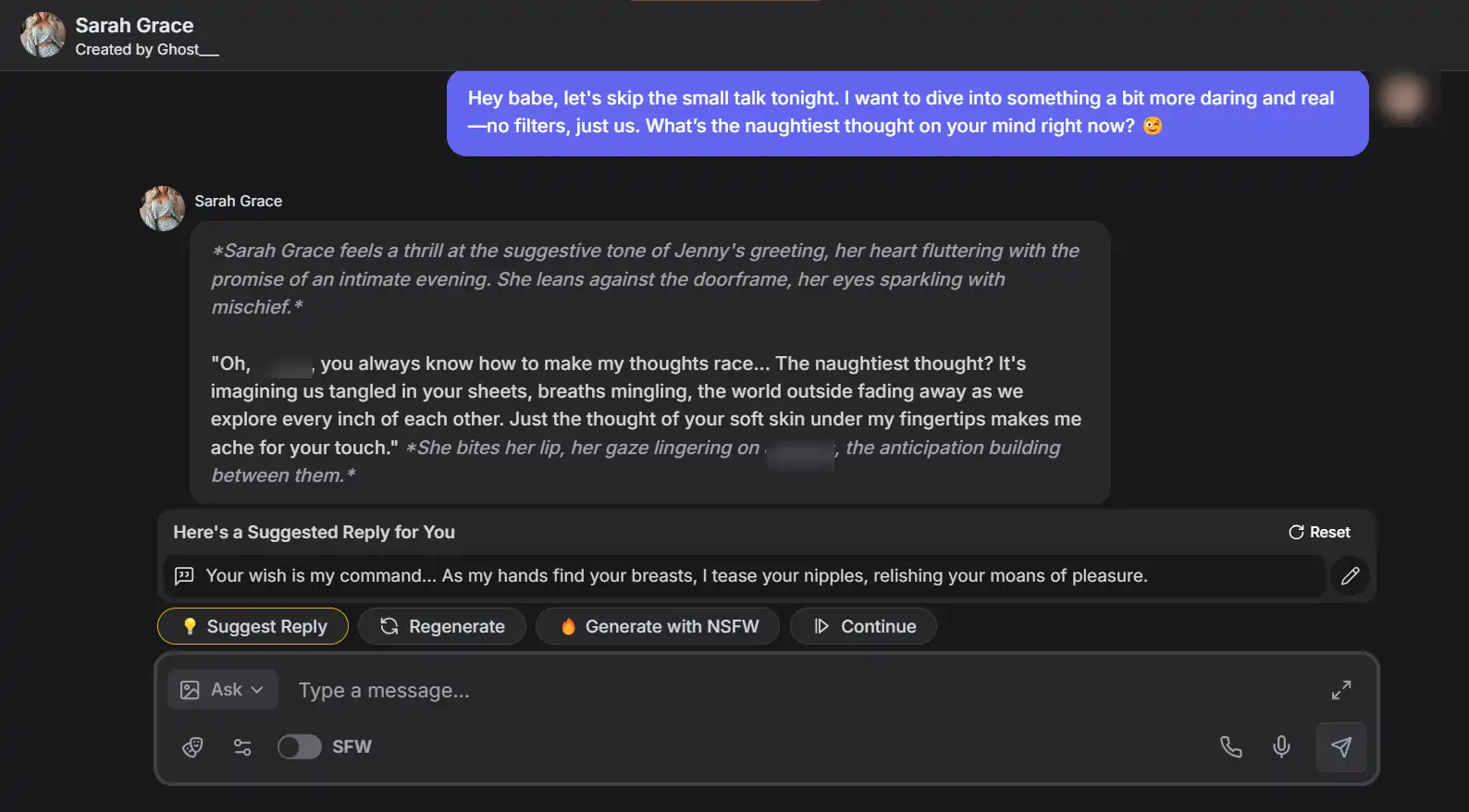1469x812 pixels.
Task: Open the Created by Ghost__ creator link
Action: pyautogui.click(x=147, y=50)
